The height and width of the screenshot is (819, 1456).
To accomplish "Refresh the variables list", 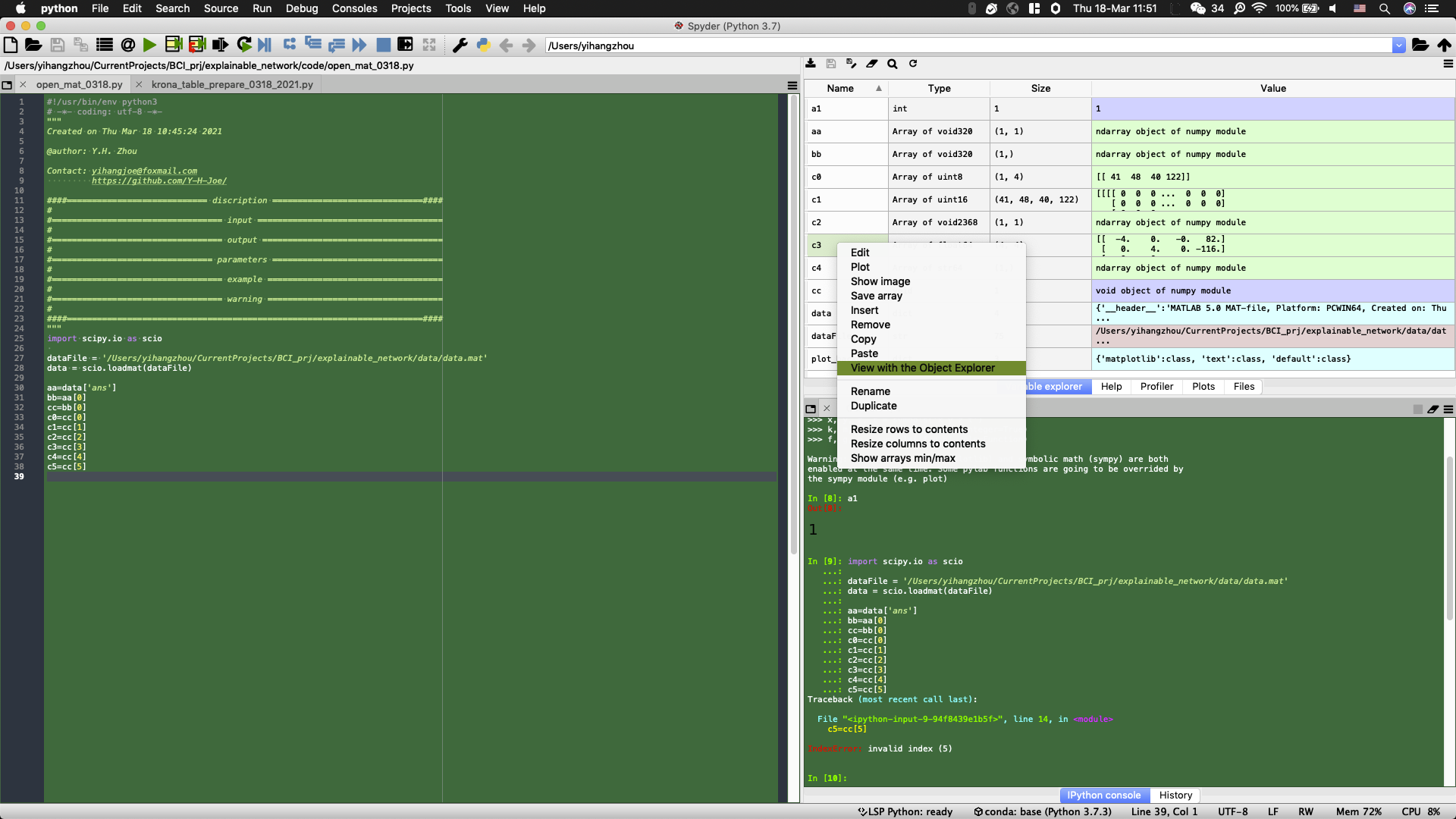I will coord(913,64).
